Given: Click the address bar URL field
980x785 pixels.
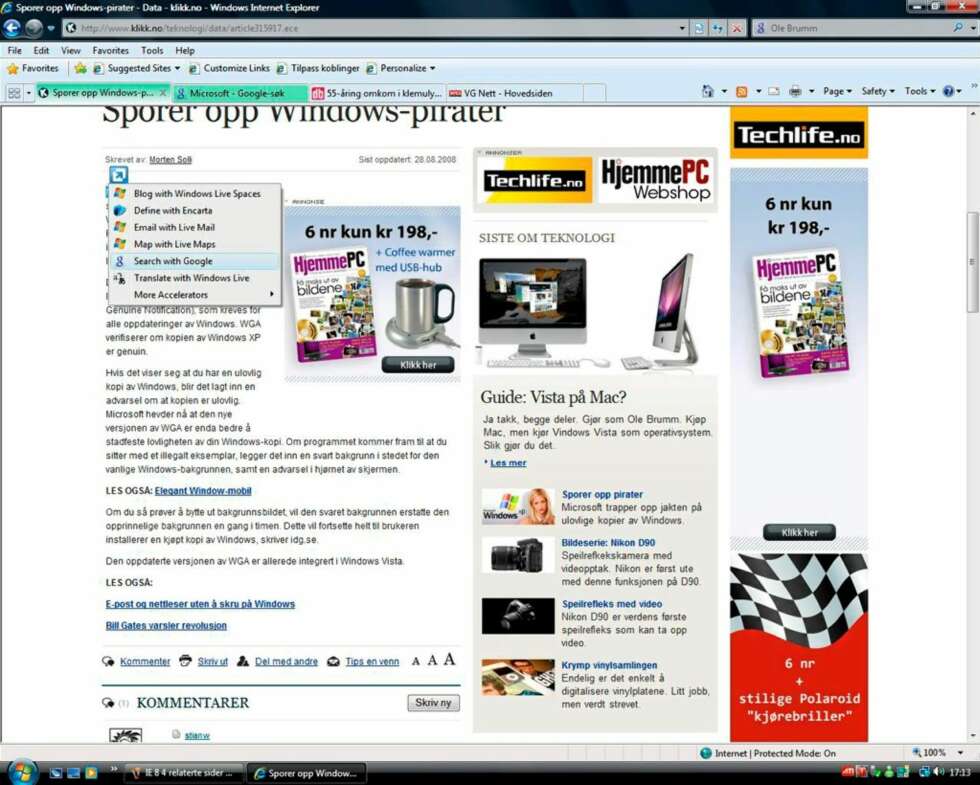Looking at the screenshot, I should tap(369, 28).
